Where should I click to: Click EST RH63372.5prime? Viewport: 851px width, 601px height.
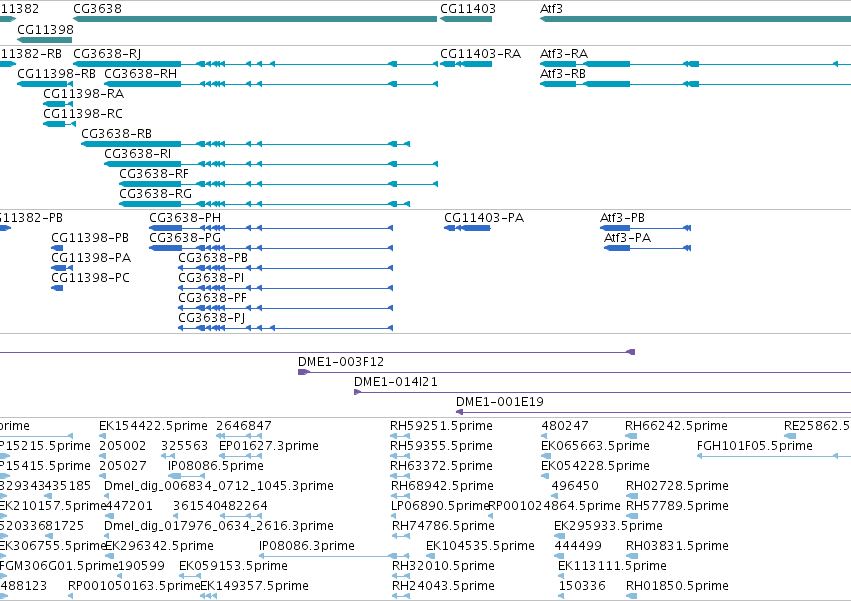[x=441, y=466]
